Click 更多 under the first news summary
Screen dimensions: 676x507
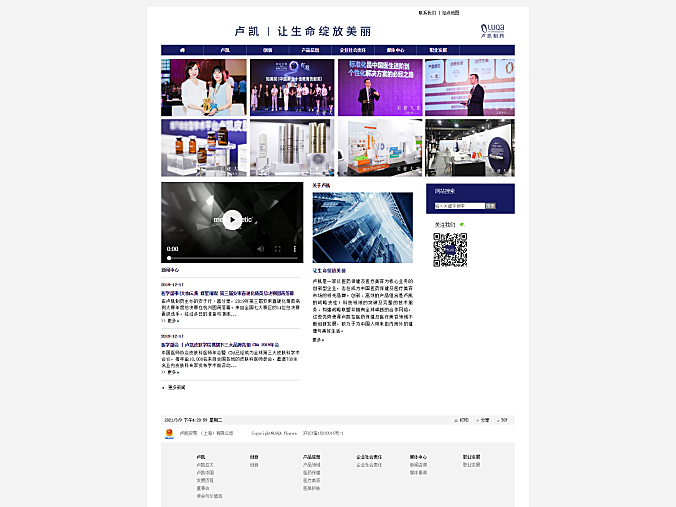pos(173,321)
